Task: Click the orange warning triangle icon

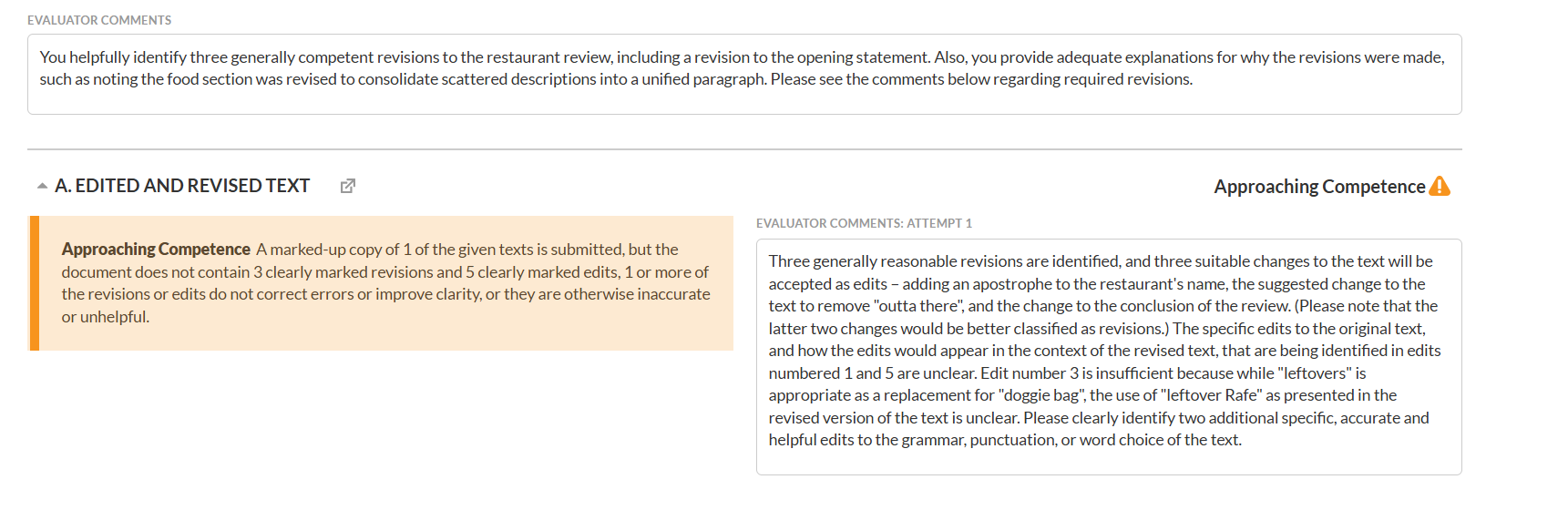Action: pos(1440,186)
